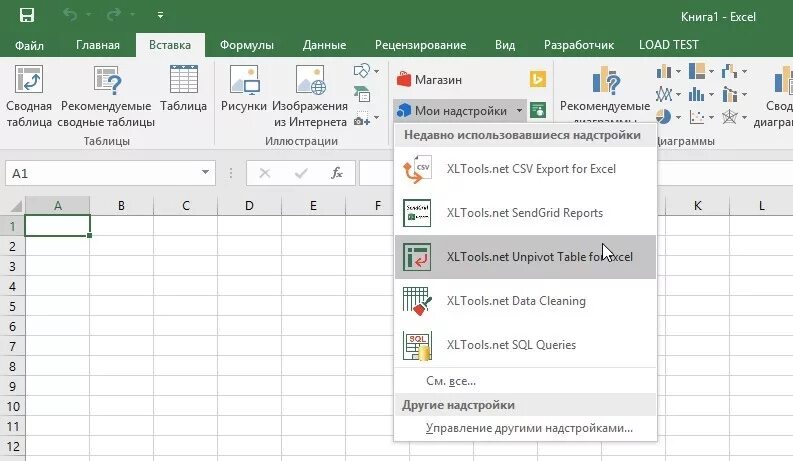
Task: Click the Bing Maps add-in icon
Action: tap(538, 79)
